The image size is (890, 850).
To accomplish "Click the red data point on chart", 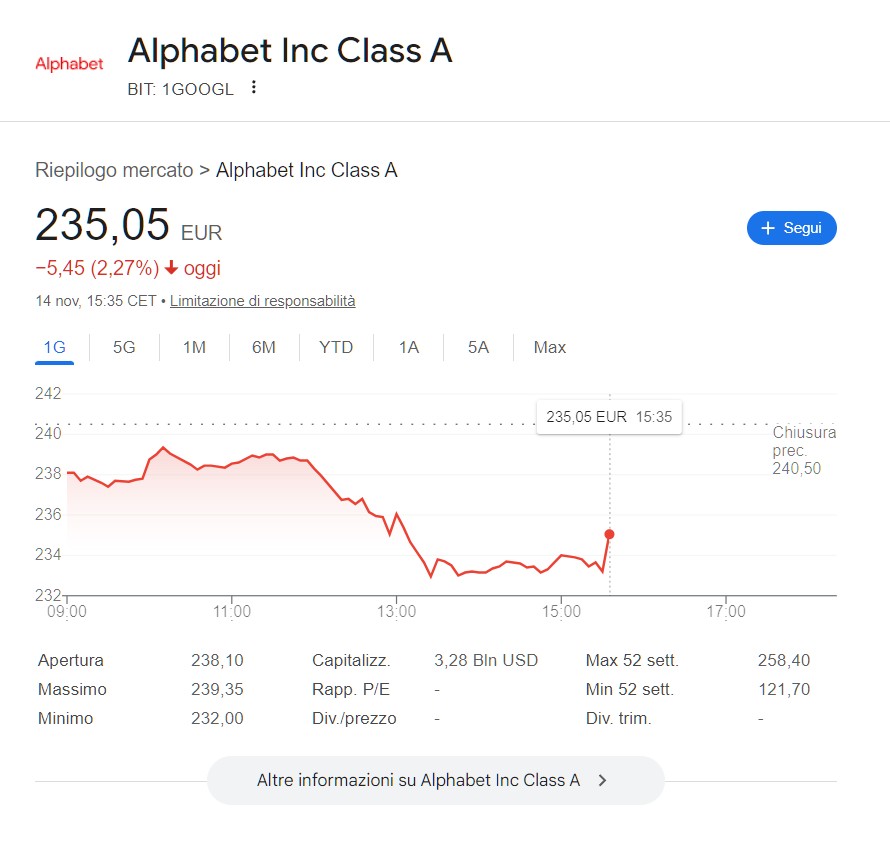I will tap(609, 534).
